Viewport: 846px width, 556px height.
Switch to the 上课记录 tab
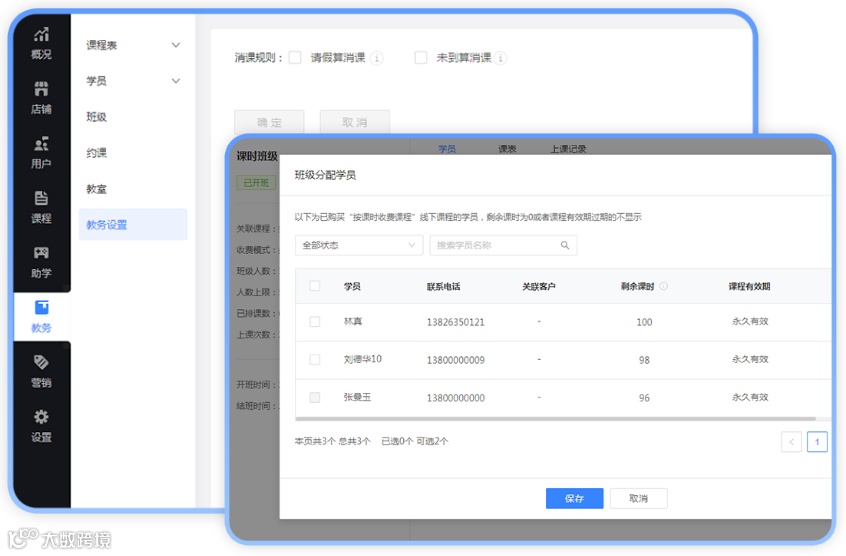(x=568, y=149)
